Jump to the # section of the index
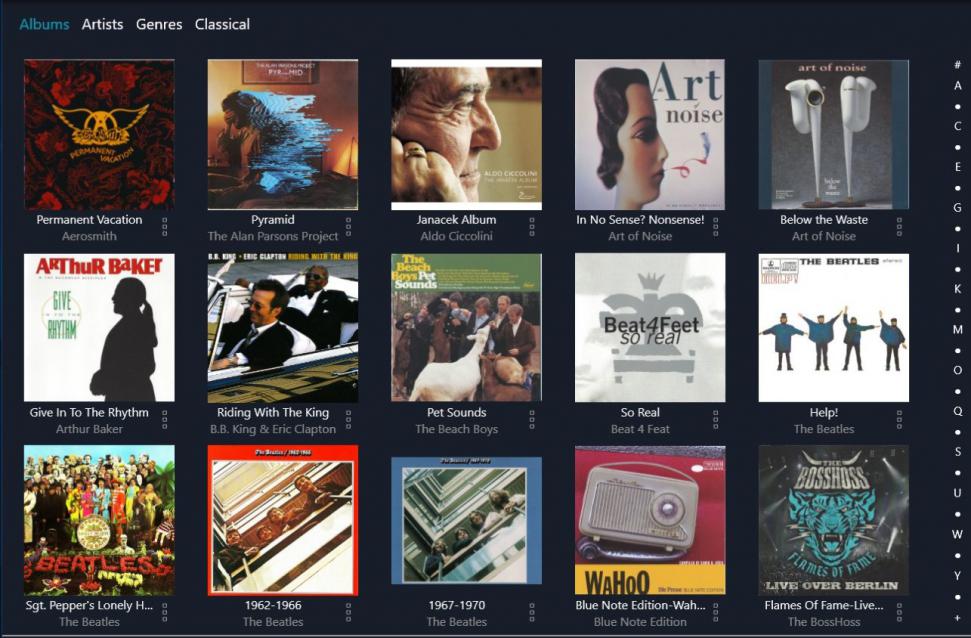Screen dimensions: 971x638 pyautogui.click(x=957, y=65)
